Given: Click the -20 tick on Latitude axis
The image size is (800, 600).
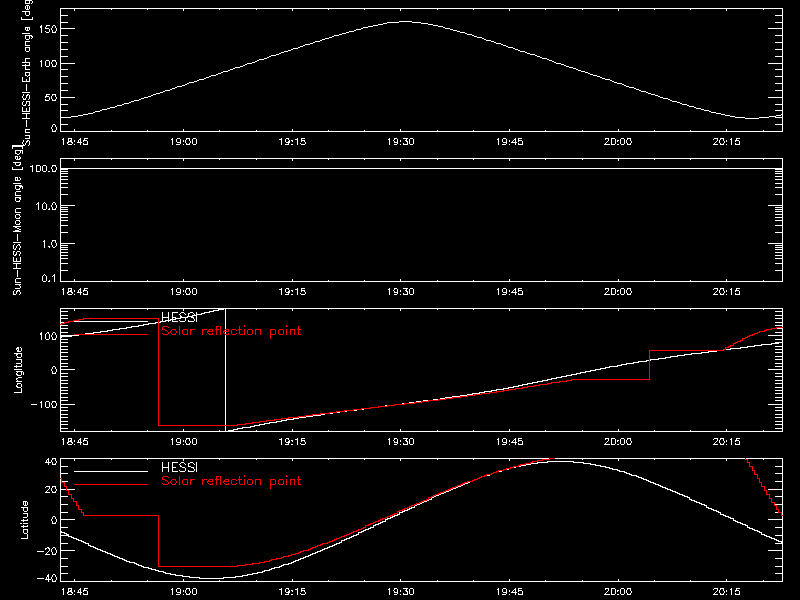Looking at the screenshot, I should 47,551.
